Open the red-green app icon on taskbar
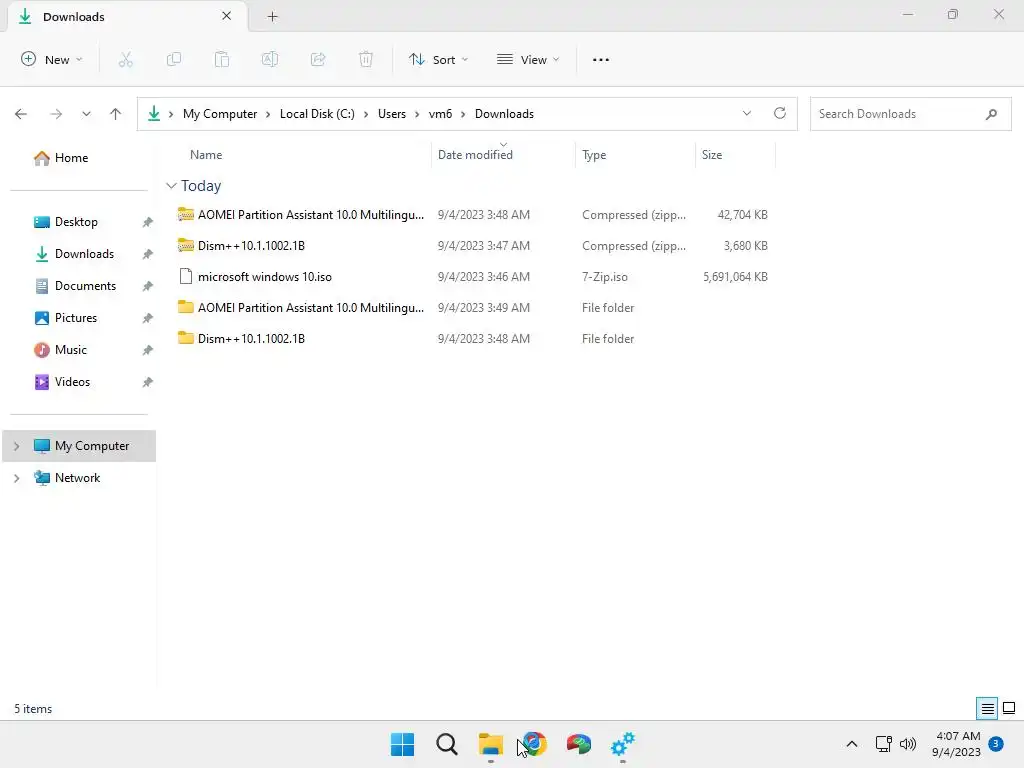This screenshot has height=768, width=1024. tap(579, 744)
